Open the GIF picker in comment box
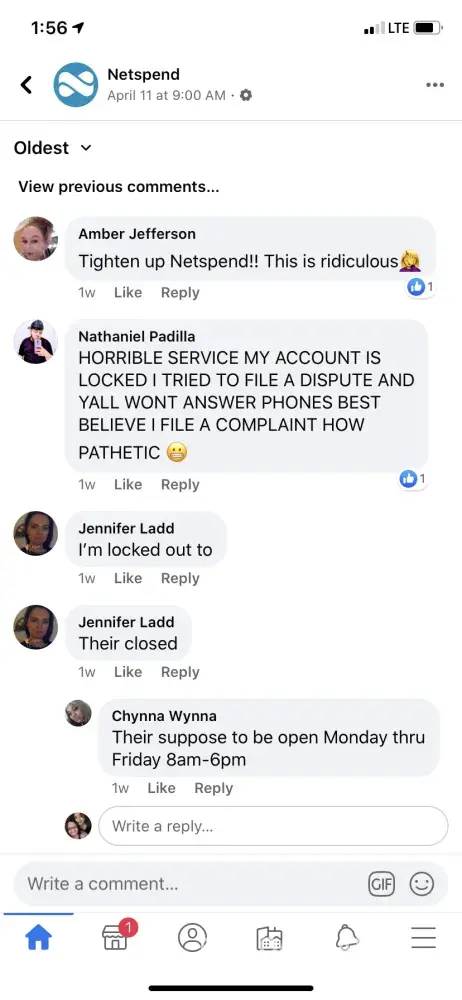Image resolution: width=462 pixels, height=1000 pixels. point(381,884)
